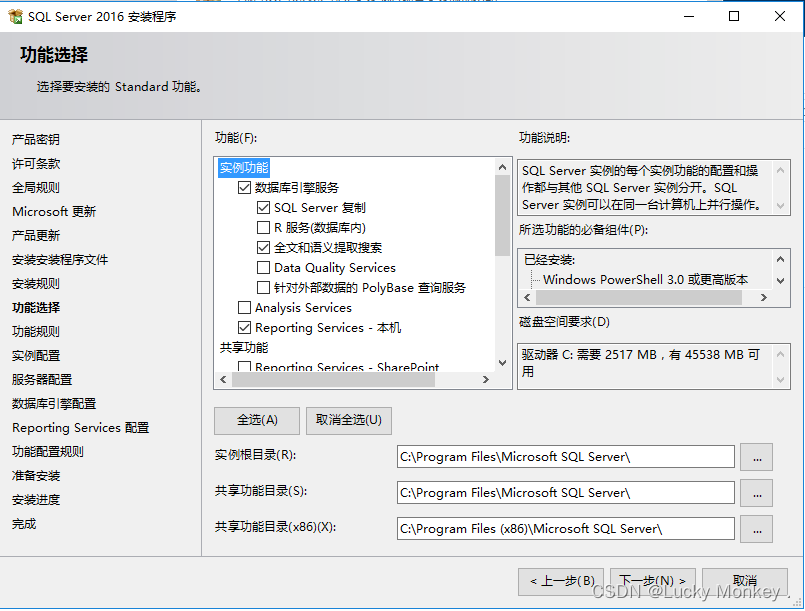Proceed with the 下一步 button
Viewport: 805px width, 611px height.
pyautogui.click(x=651, y=582)
